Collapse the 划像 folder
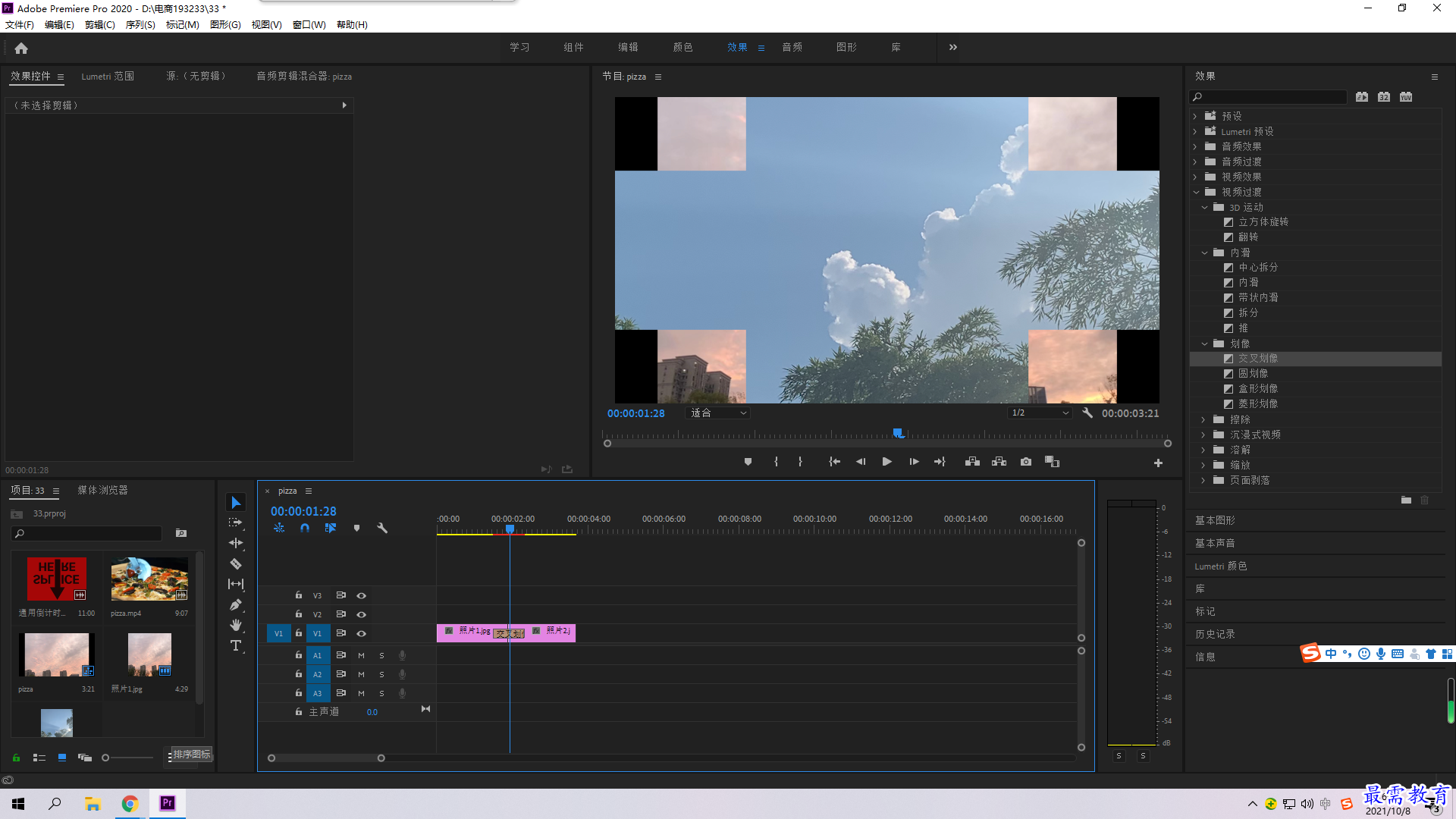The height and width of the screenshot is (819, 1456). [x=1204, y=344]
